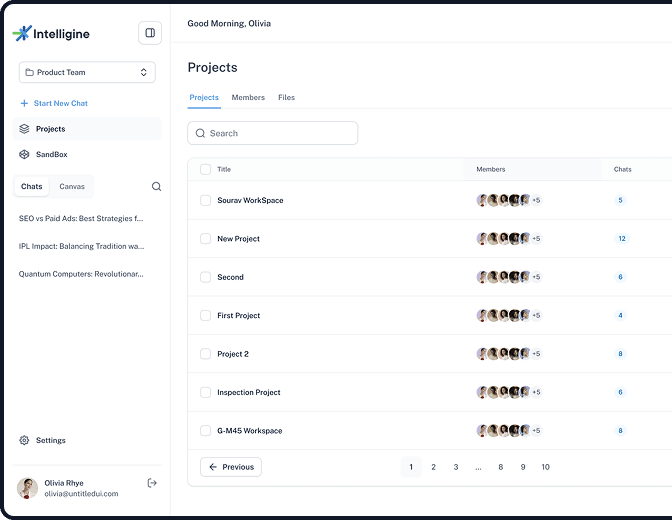Tick the checkbox next to Inspection Project
The height and width of the screenshot is (520, 672).
206,392
